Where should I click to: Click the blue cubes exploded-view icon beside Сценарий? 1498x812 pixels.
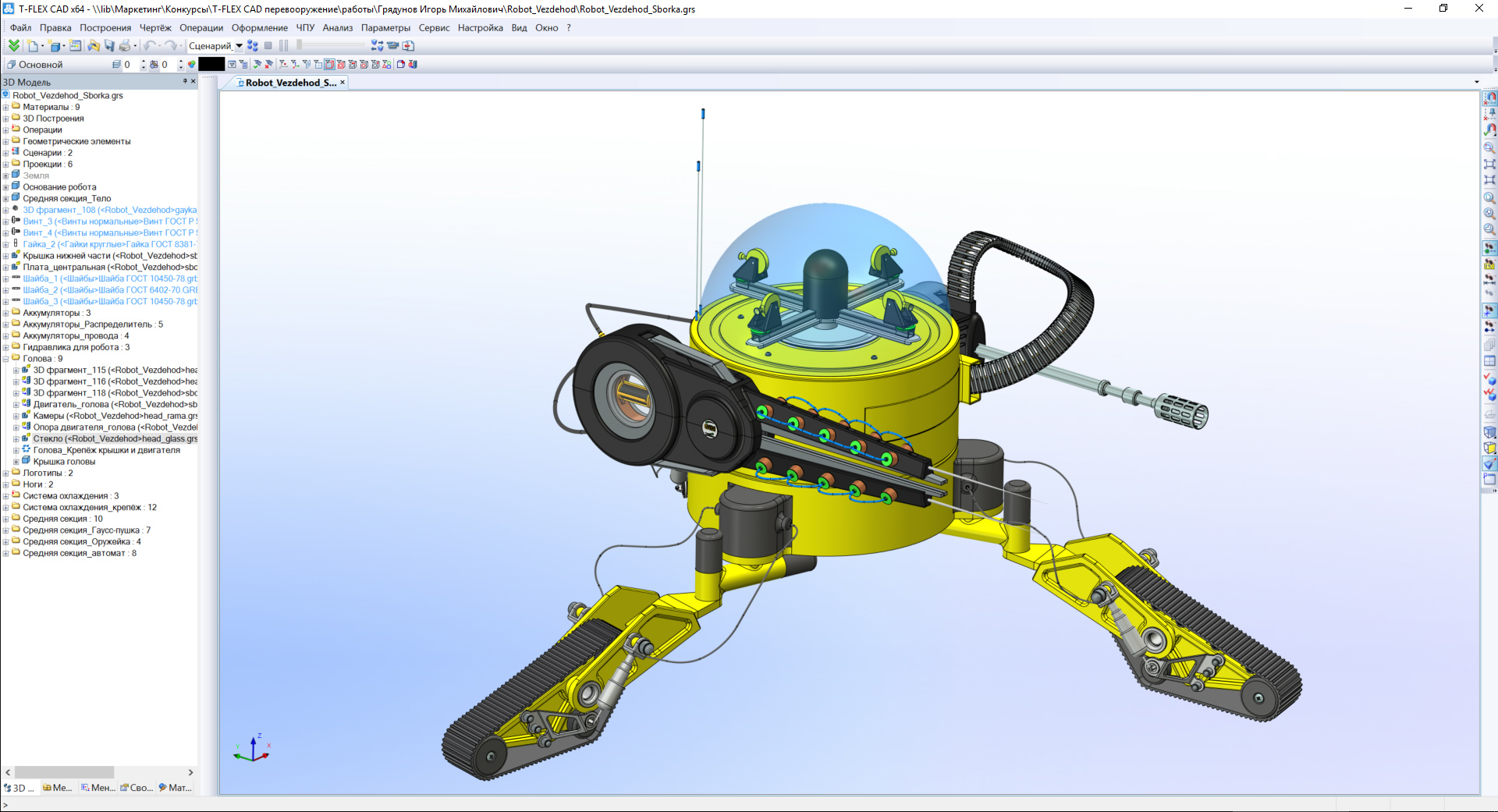click(x=252, y=46)
